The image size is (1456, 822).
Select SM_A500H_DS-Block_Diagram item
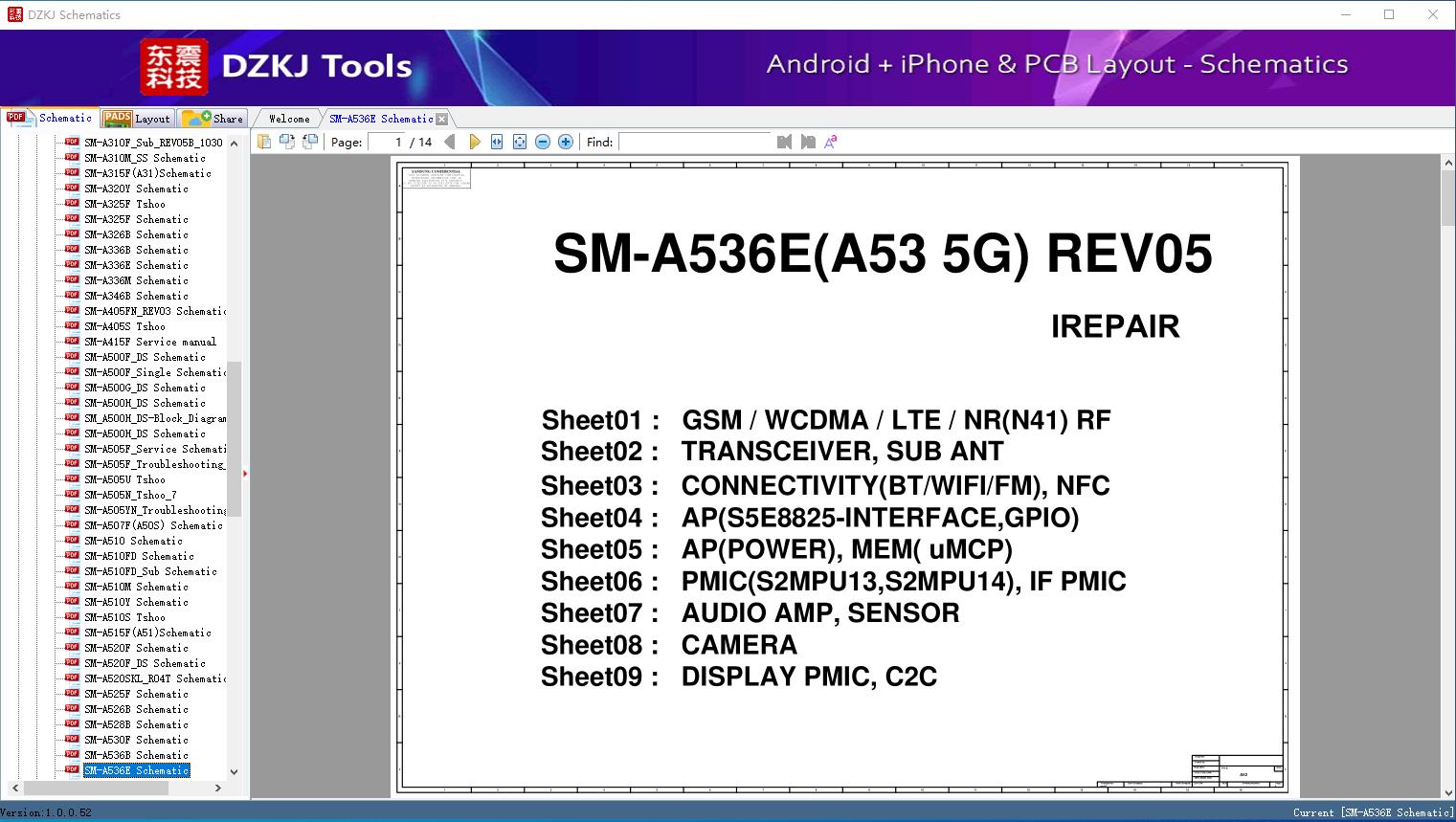[155, 418]
